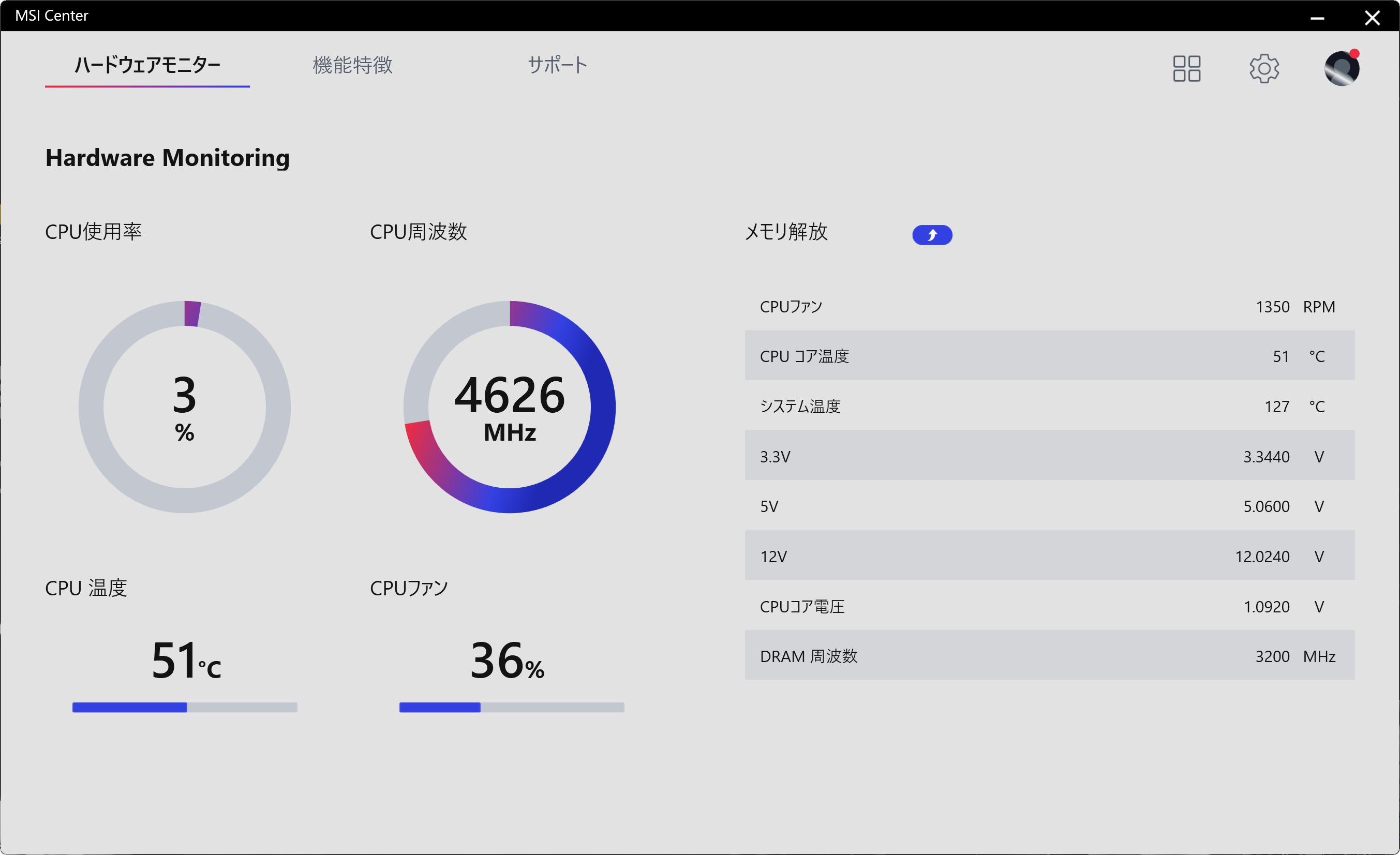
Task: Switch to the ハードウェアモニター tab
Action: click(x=147, y=65)
